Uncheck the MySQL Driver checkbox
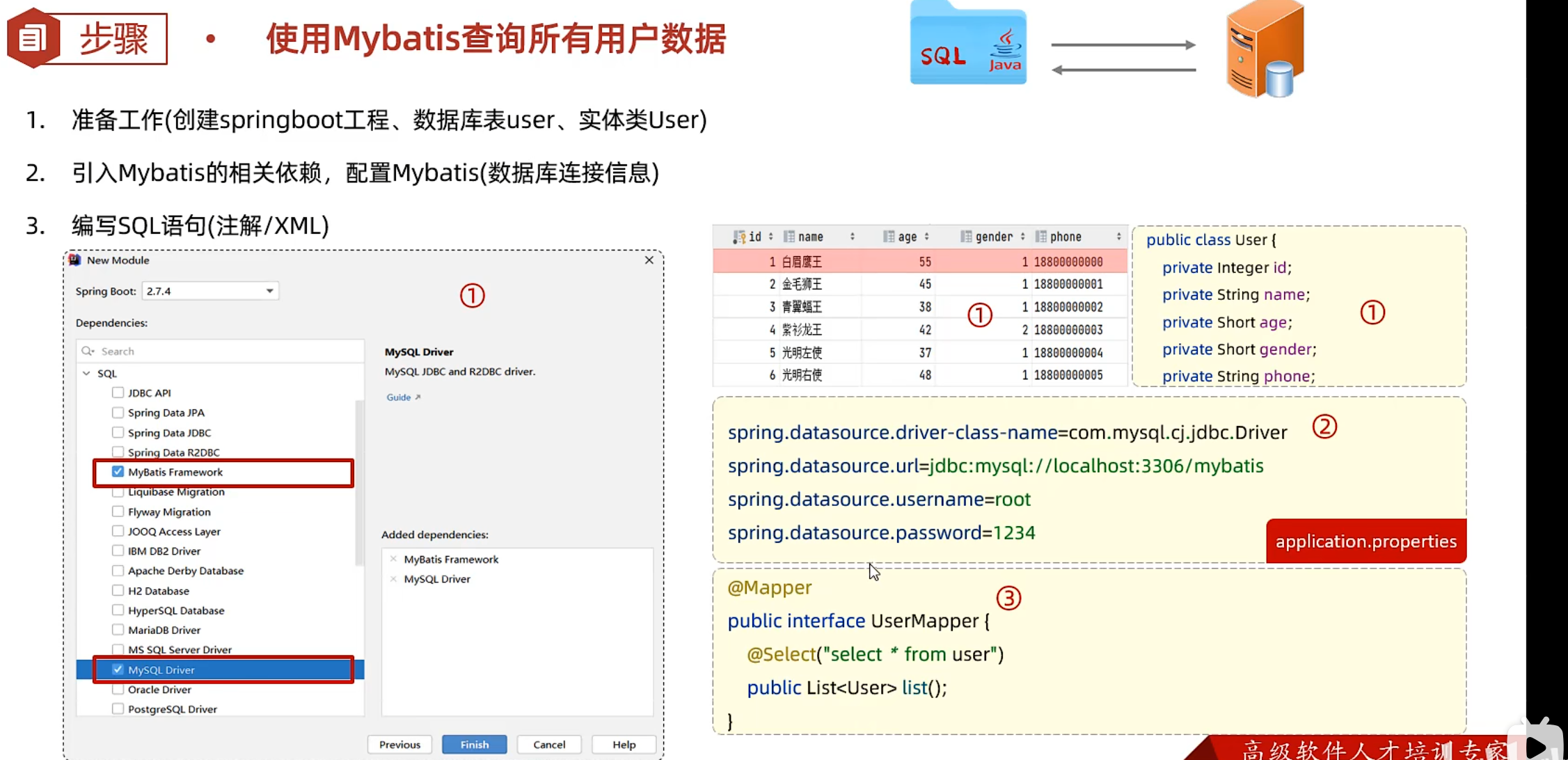Viewport: 1568px width, 760px height. [x=118, y=670]
